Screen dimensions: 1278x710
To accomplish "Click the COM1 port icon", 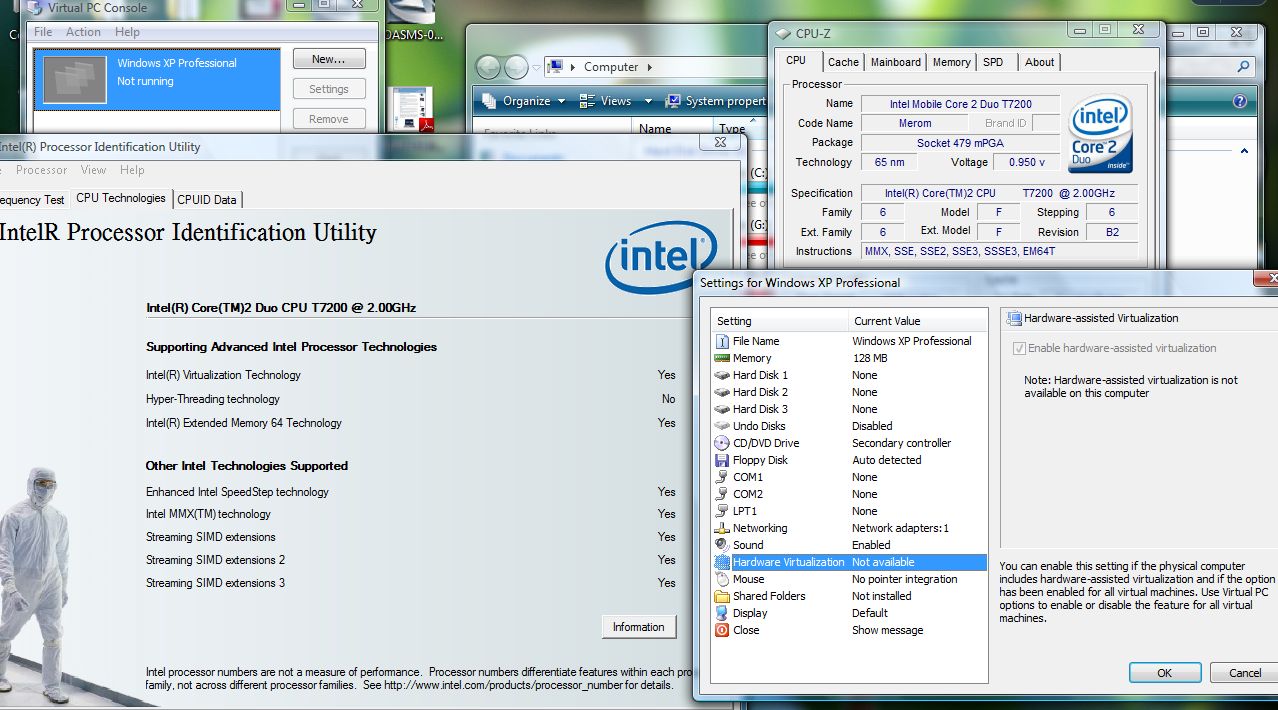I will [722, 477].
